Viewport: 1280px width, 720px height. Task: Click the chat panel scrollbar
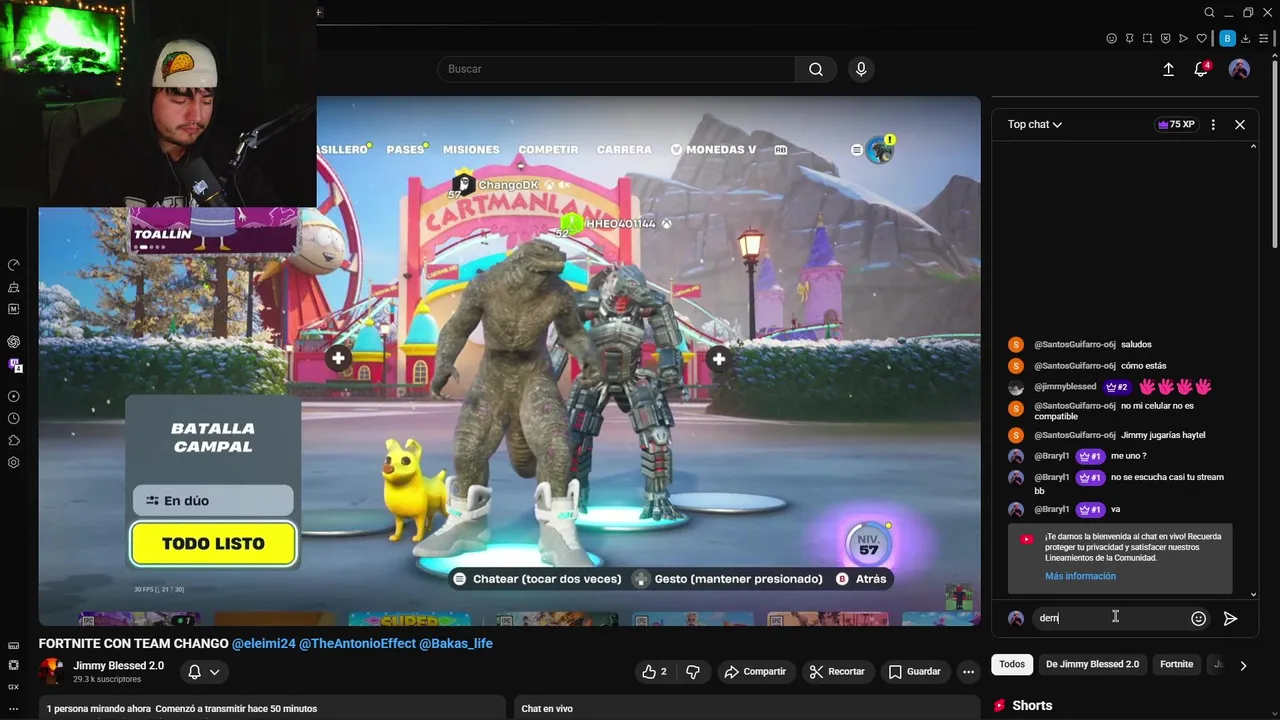point(1254,370)
